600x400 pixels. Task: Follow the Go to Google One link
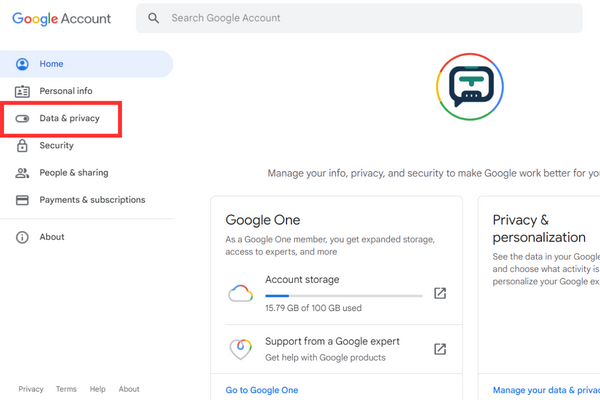coord(262,390)
